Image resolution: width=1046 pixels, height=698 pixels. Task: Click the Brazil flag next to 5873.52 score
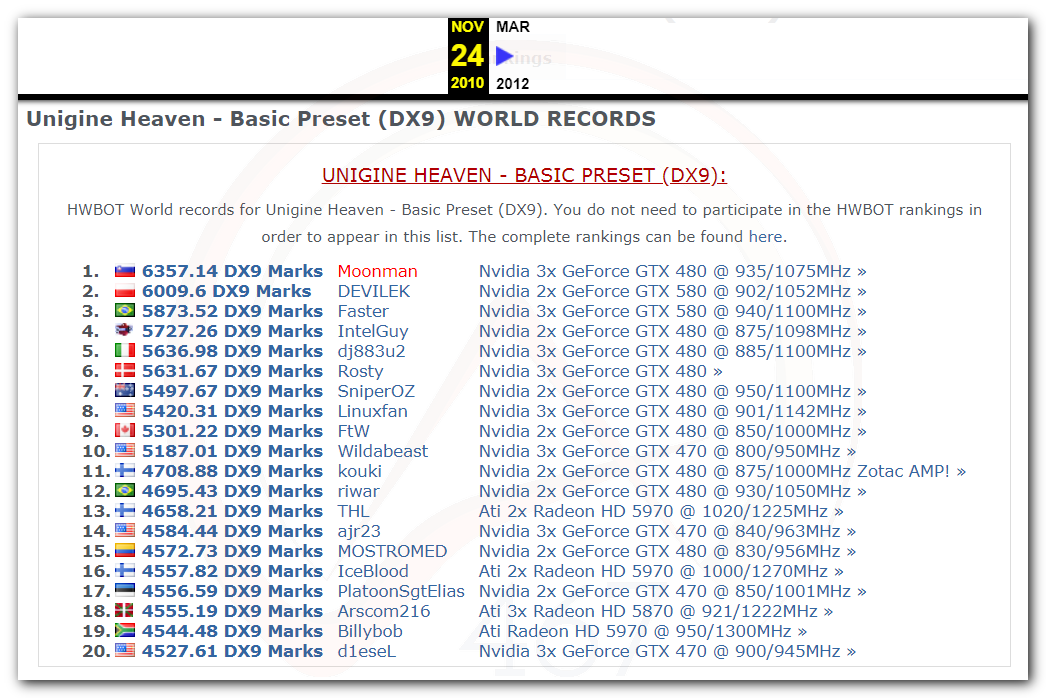click(125, 311)
